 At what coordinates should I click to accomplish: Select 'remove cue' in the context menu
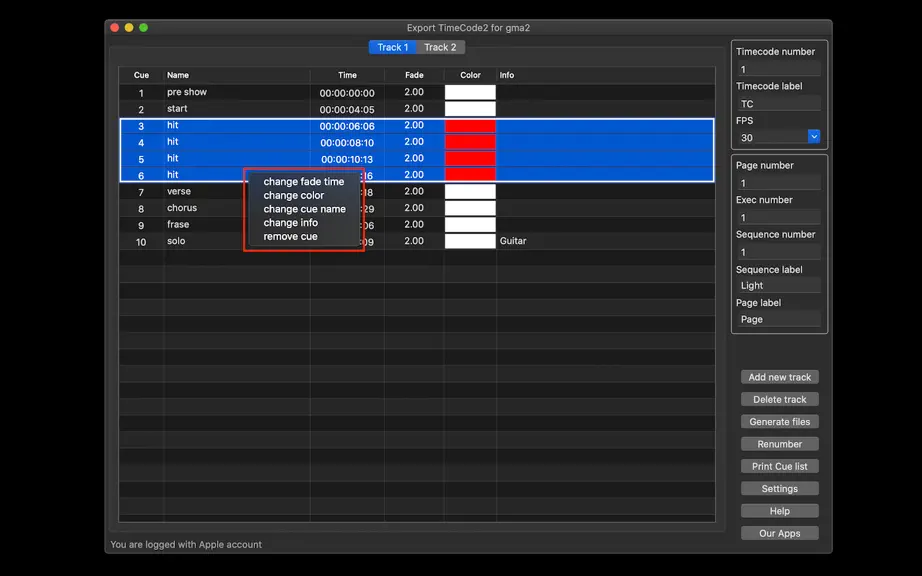(x=290, y=236)
